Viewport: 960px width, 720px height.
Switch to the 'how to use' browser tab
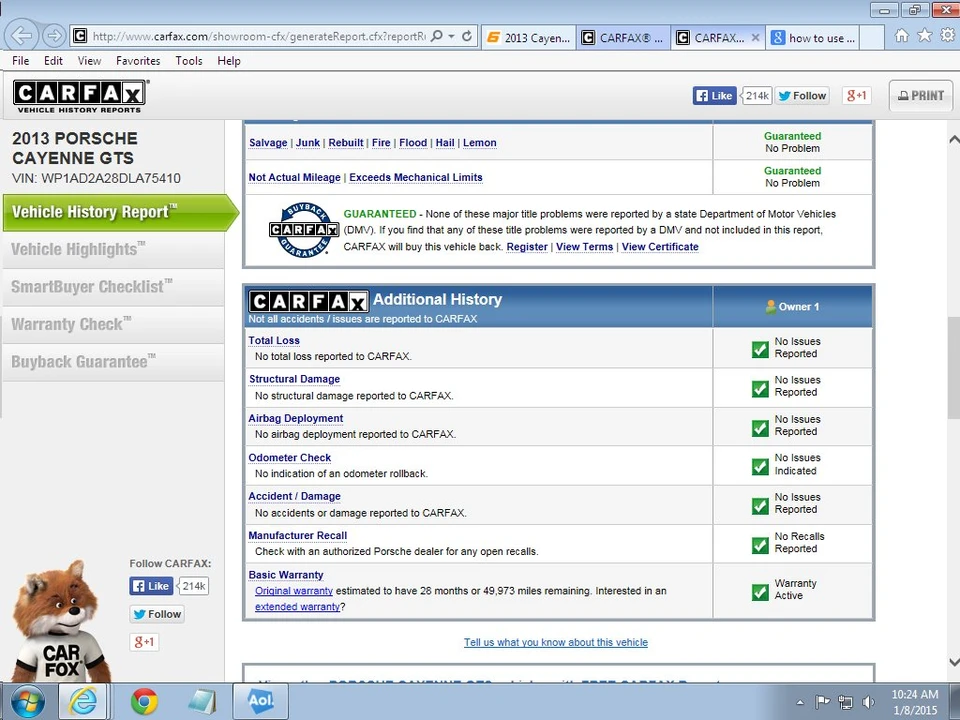tap(814, 37)
